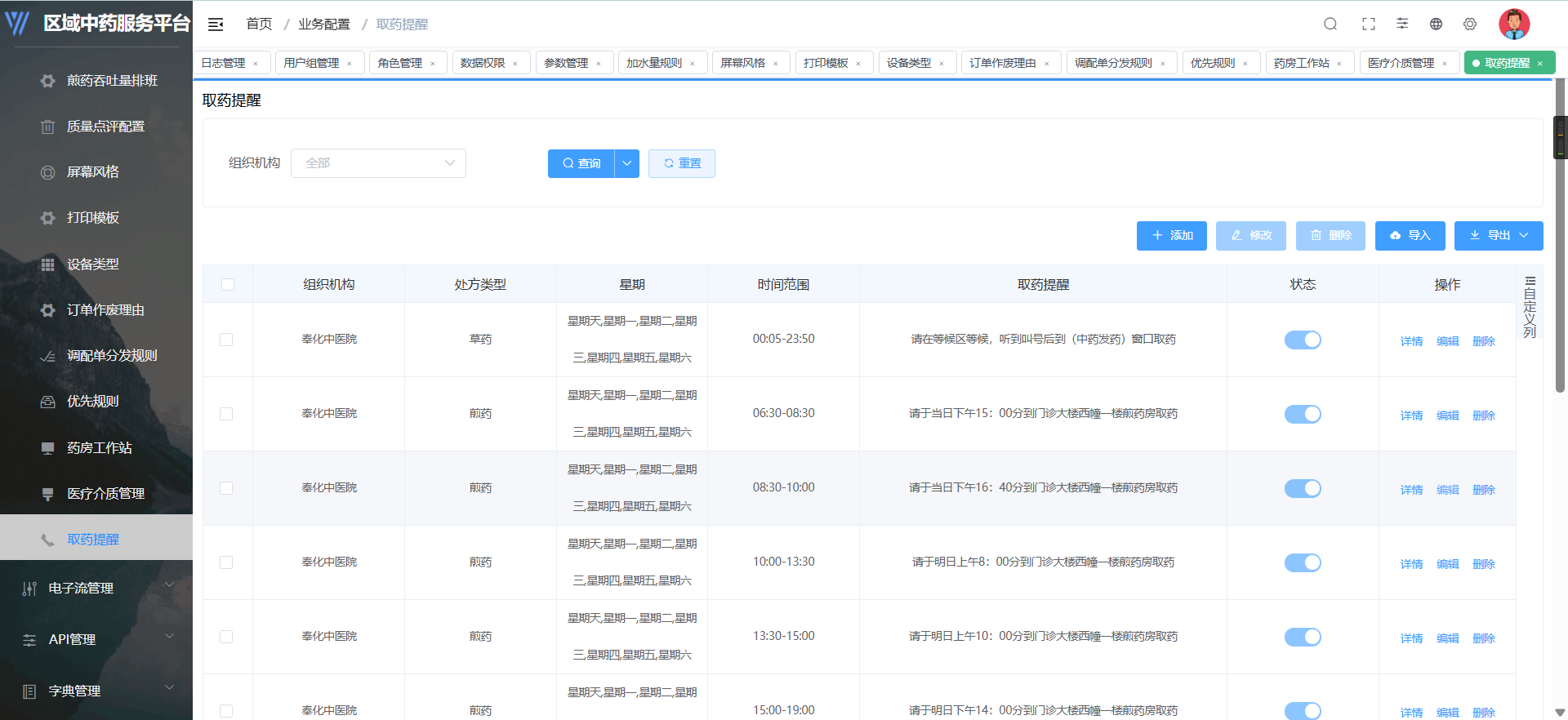Click the 调配单分发规则 sidebar icon
Image resolution: width=1568 pixels, height=720 pixels.
(48, 356)
